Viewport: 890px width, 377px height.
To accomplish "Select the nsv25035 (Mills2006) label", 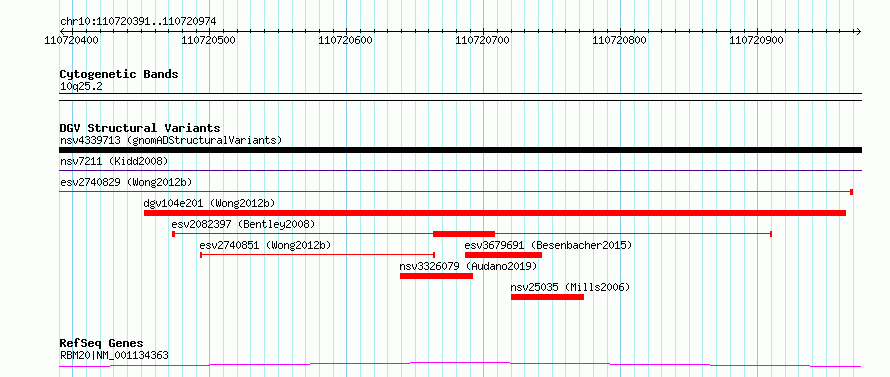I will tap(570, 287).
